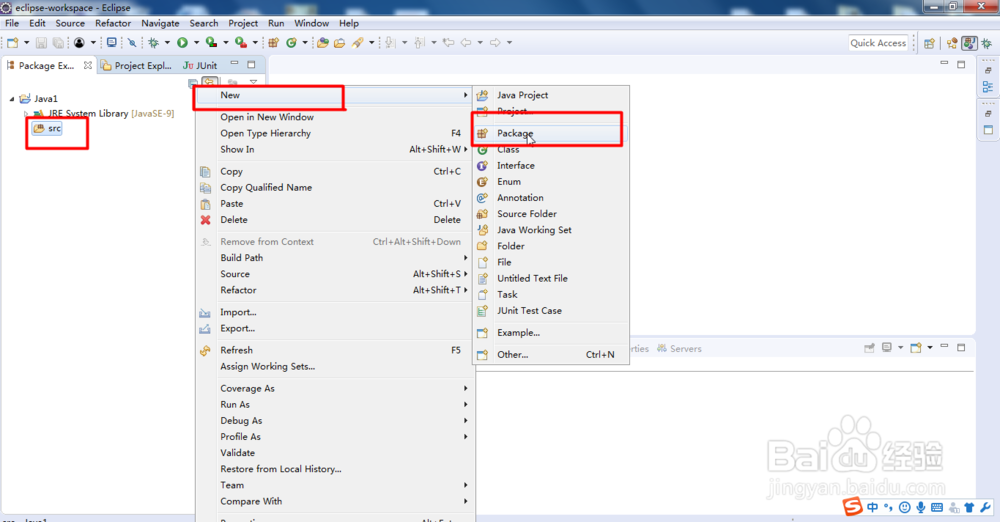This screenshot has height=522, width=1000.
Task: Collapse the Java1 project tree node
Action: click(x=11, y=99)
